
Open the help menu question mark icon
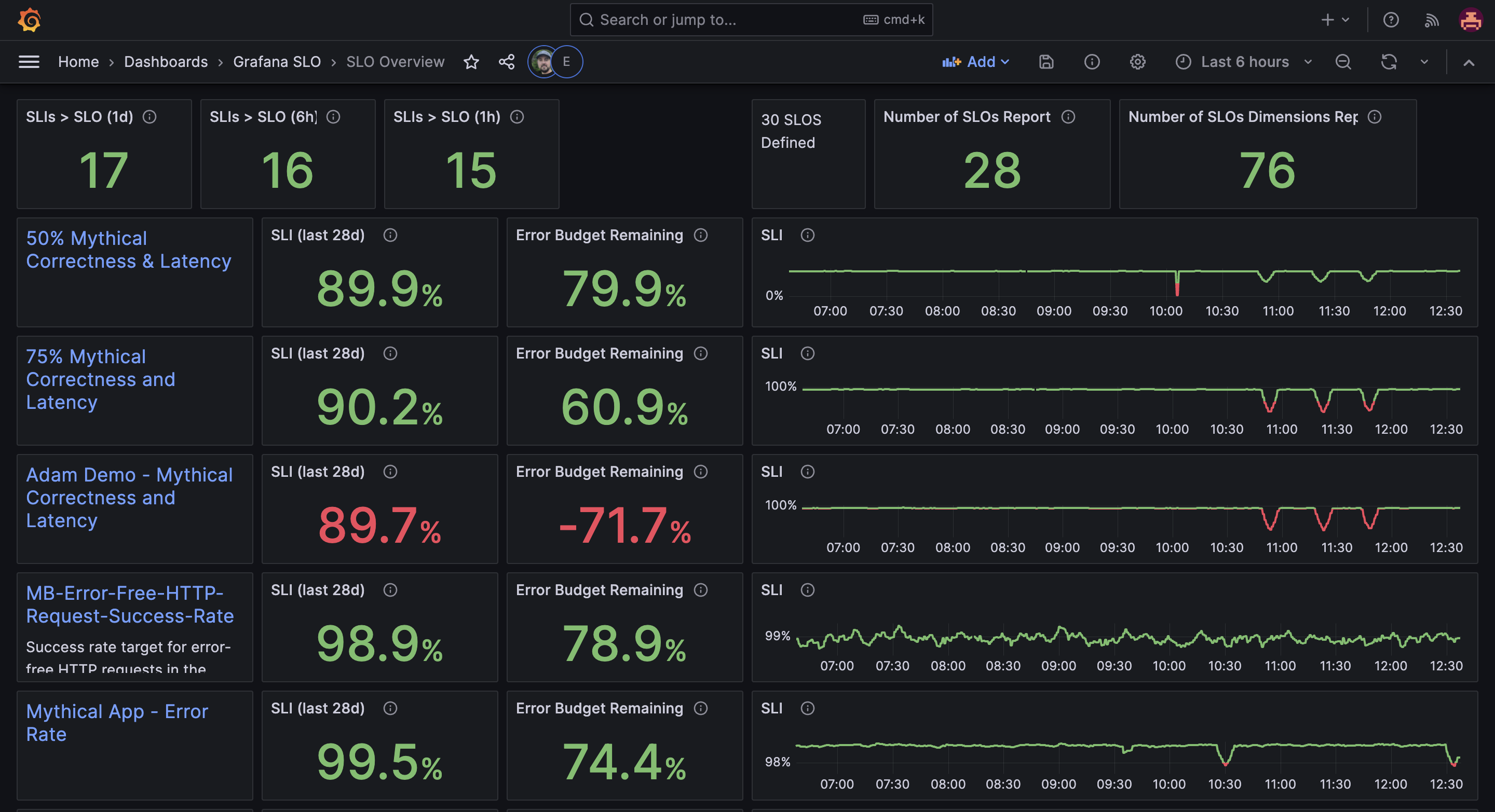pyautogui.click(x=1391, y=19)
